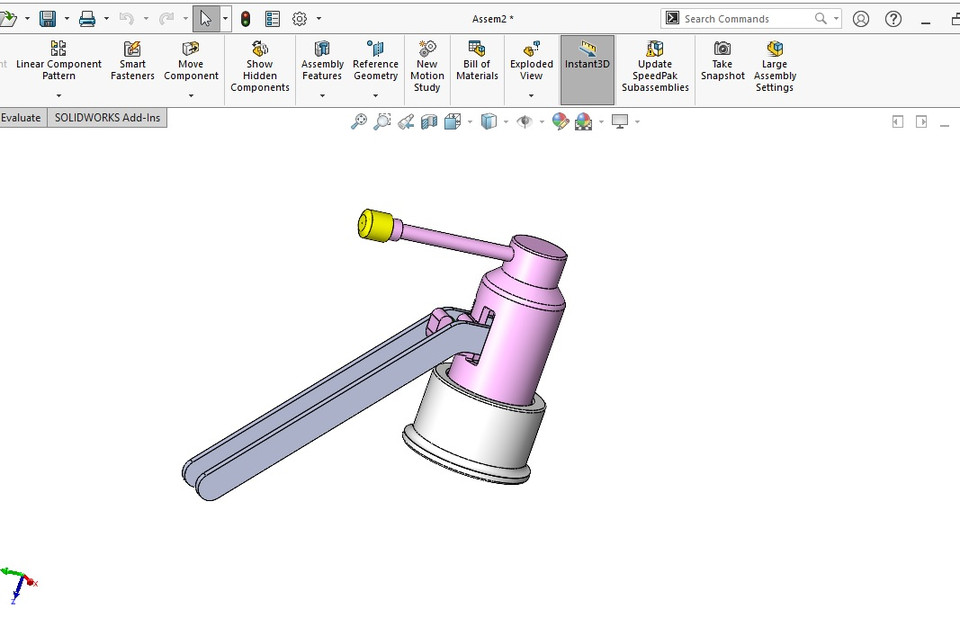Switch to the Evaluate tab
Viewport: 960px width, 627px height.
[x=21, y=117]
